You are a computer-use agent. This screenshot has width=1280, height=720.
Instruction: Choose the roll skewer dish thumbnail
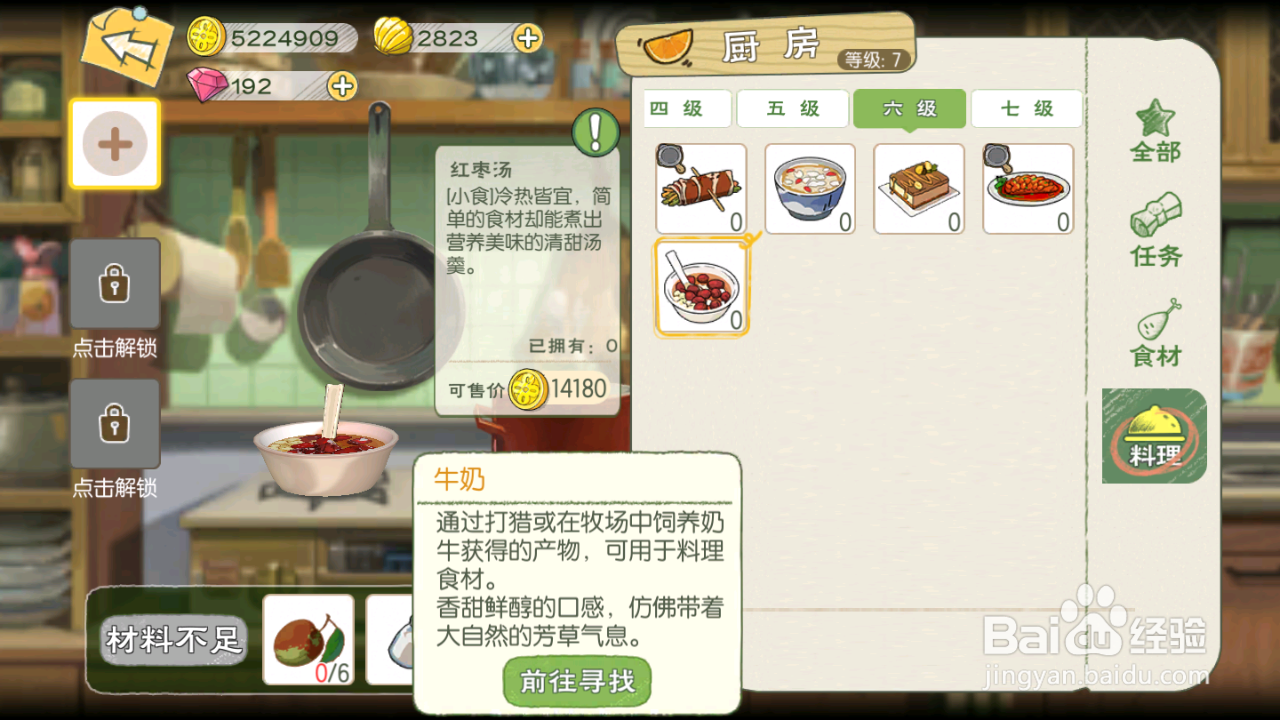701,189
